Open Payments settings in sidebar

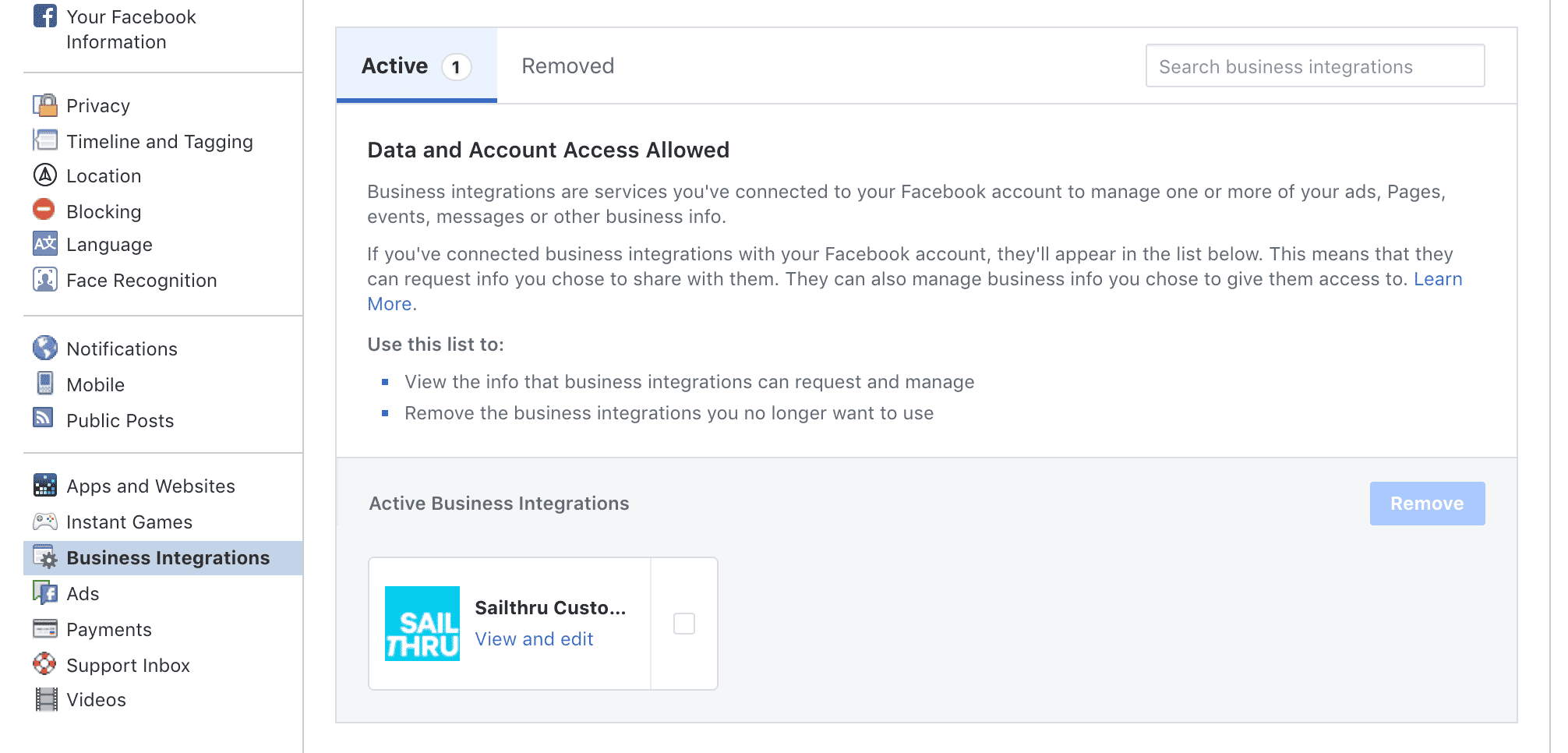click(109, 630)
